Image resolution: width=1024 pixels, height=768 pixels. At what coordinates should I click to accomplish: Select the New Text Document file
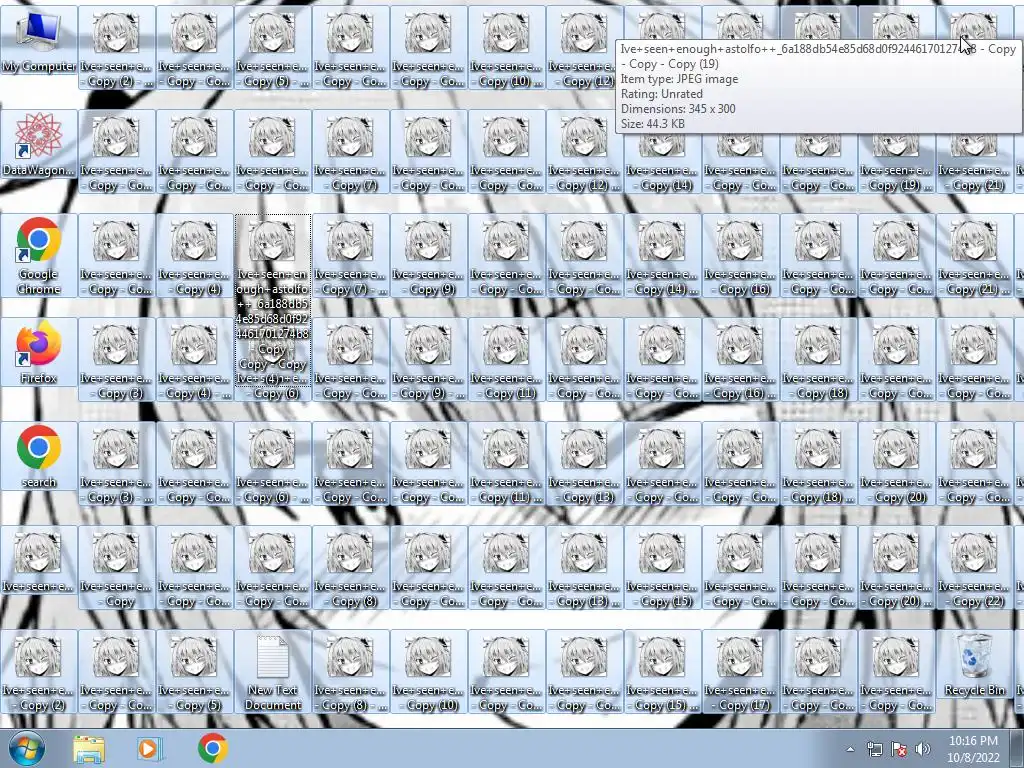(272, 671)
